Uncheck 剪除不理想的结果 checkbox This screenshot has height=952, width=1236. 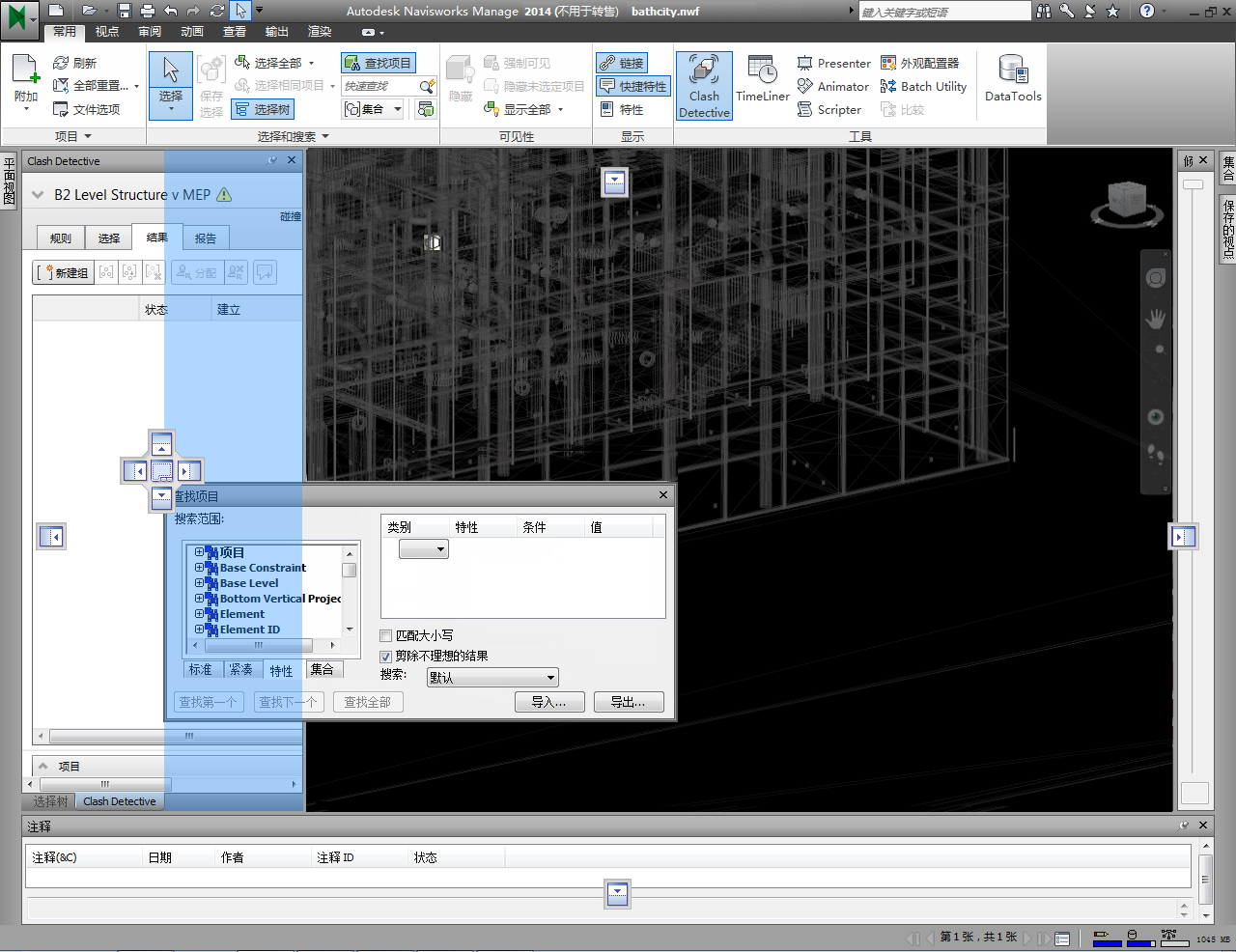pos(386,657)
